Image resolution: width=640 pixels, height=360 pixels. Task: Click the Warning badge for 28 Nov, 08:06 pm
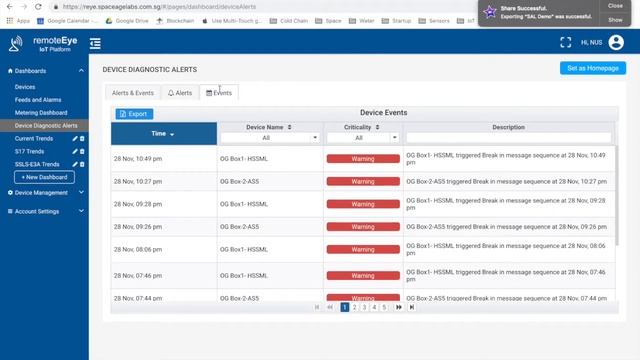pyautogui.click(x=363, y=249)
